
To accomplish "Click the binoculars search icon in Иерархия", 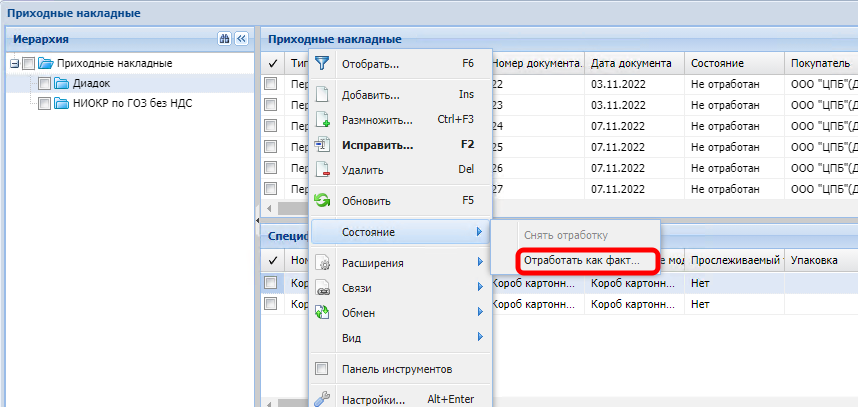I will pyautogui.click(x=224, y=39).
